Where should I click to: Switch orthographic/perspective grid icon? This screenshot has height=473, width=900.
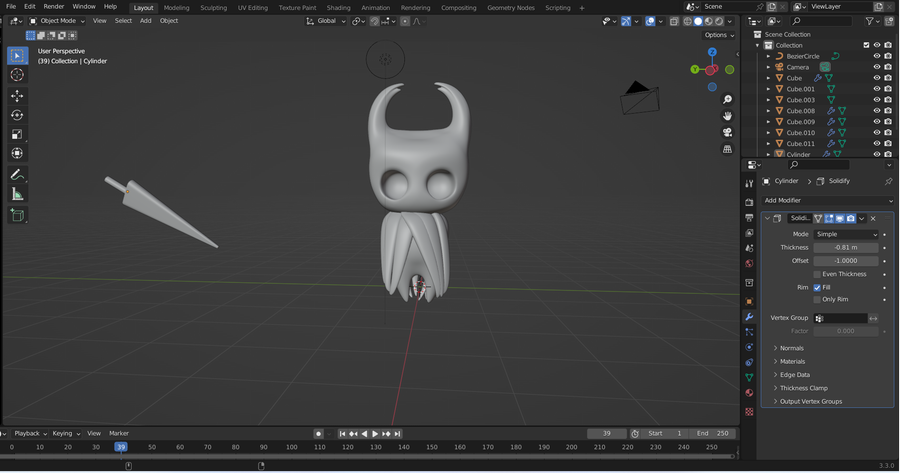727,149
